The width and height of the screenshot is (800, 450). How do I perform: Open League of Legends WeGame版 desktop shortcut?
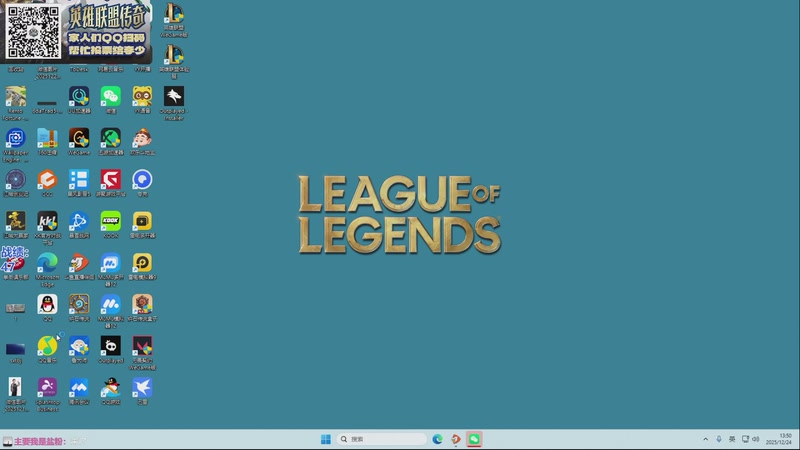(174, 14)
